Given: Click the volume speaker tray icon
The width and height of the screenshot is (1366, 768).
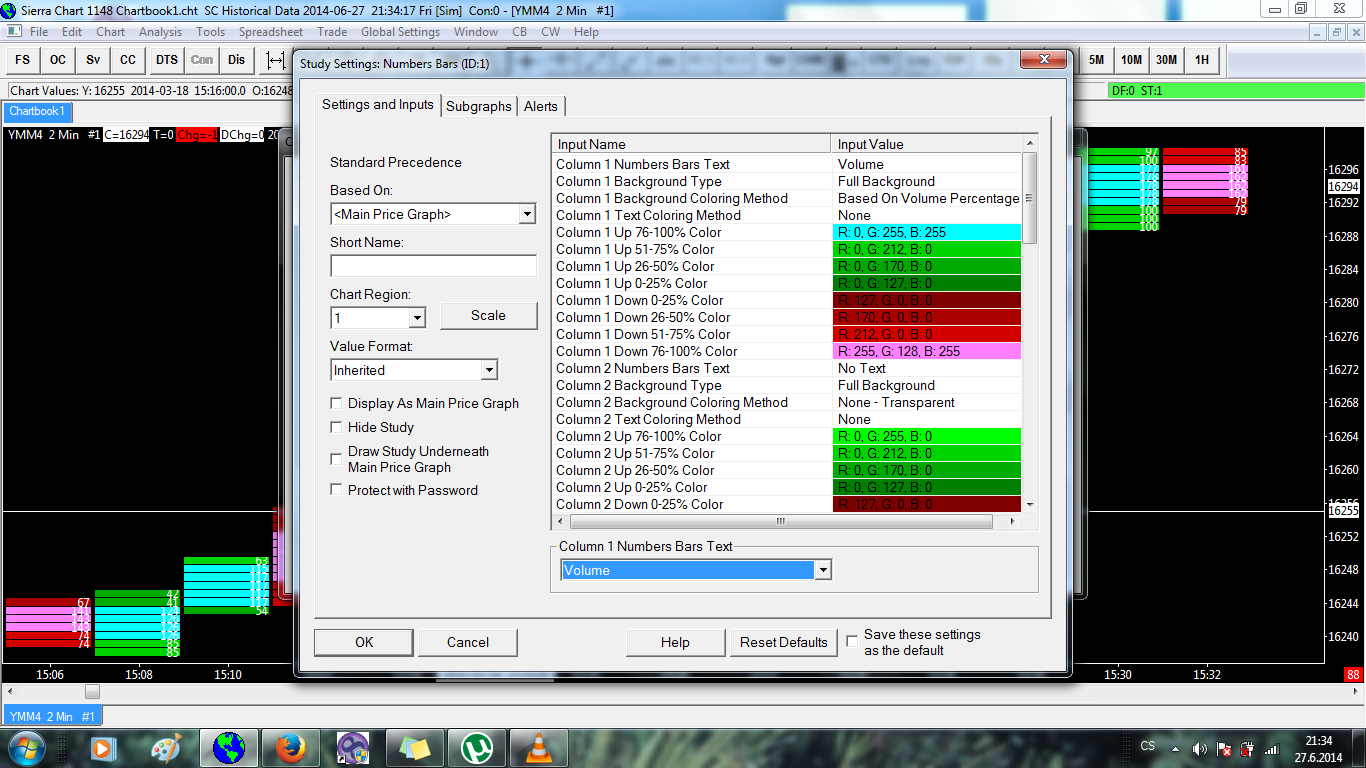Looking at the screenshot, I should coord(1200,748).
